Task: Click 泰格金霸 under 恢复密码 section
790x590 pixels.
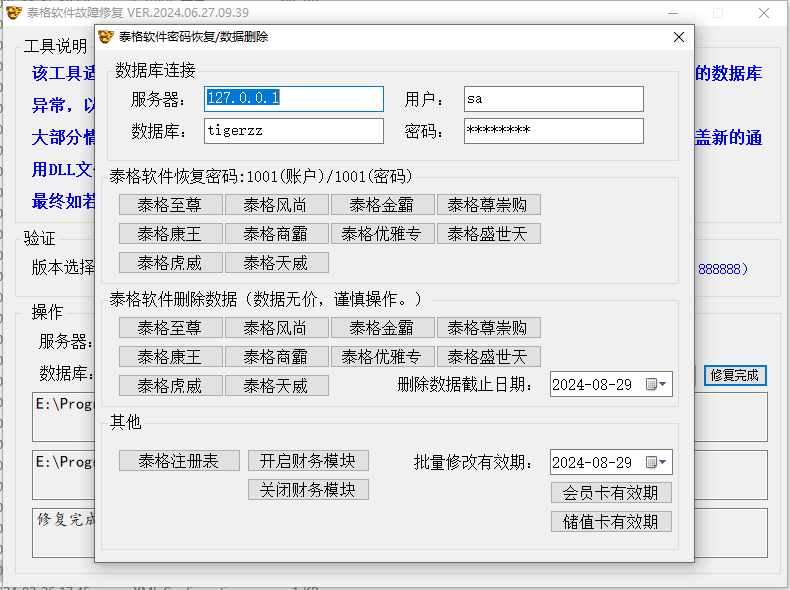Action: [383, 205]
